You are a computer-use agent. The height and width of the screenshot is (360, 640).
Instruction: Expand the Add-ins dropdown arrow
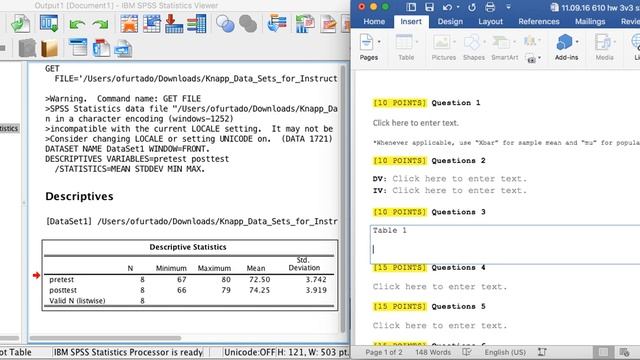pyautogui.click(x=577, y=42)
